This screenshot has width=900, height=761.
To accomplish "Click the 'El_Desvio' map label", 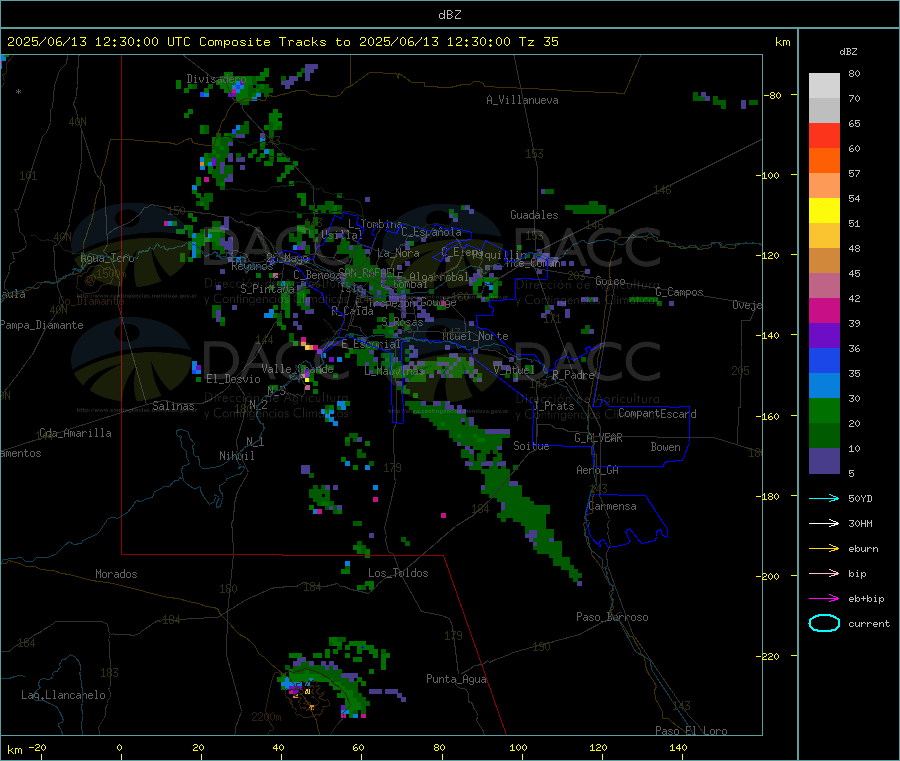I will point(233,379).
